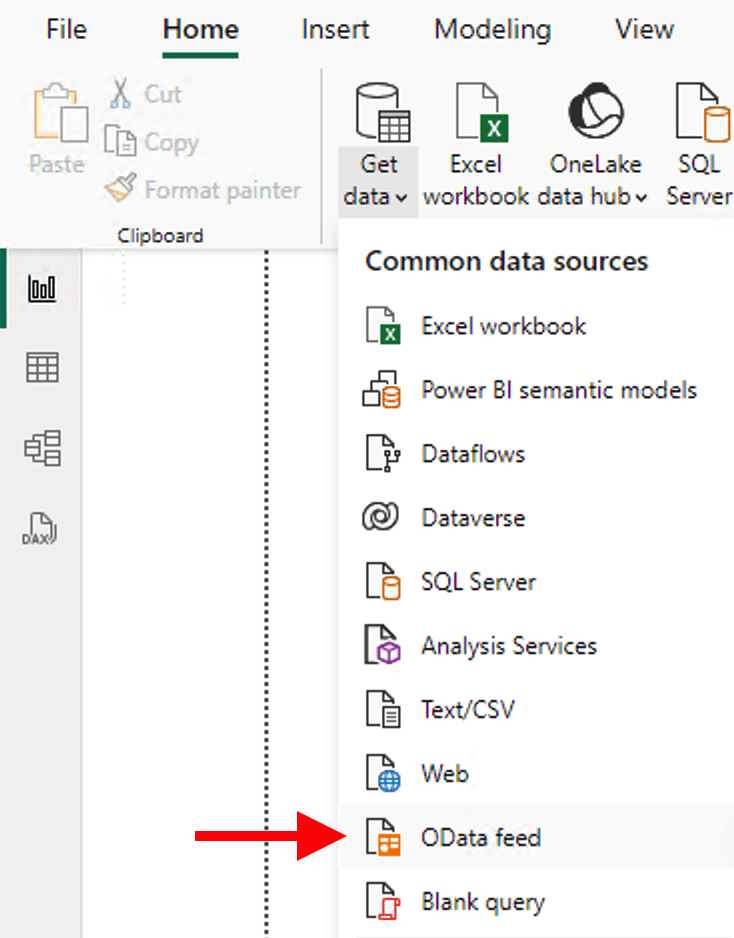The image size is (734, 938).
Task: Click the Dataverse swirl icon
Action: 380,516
